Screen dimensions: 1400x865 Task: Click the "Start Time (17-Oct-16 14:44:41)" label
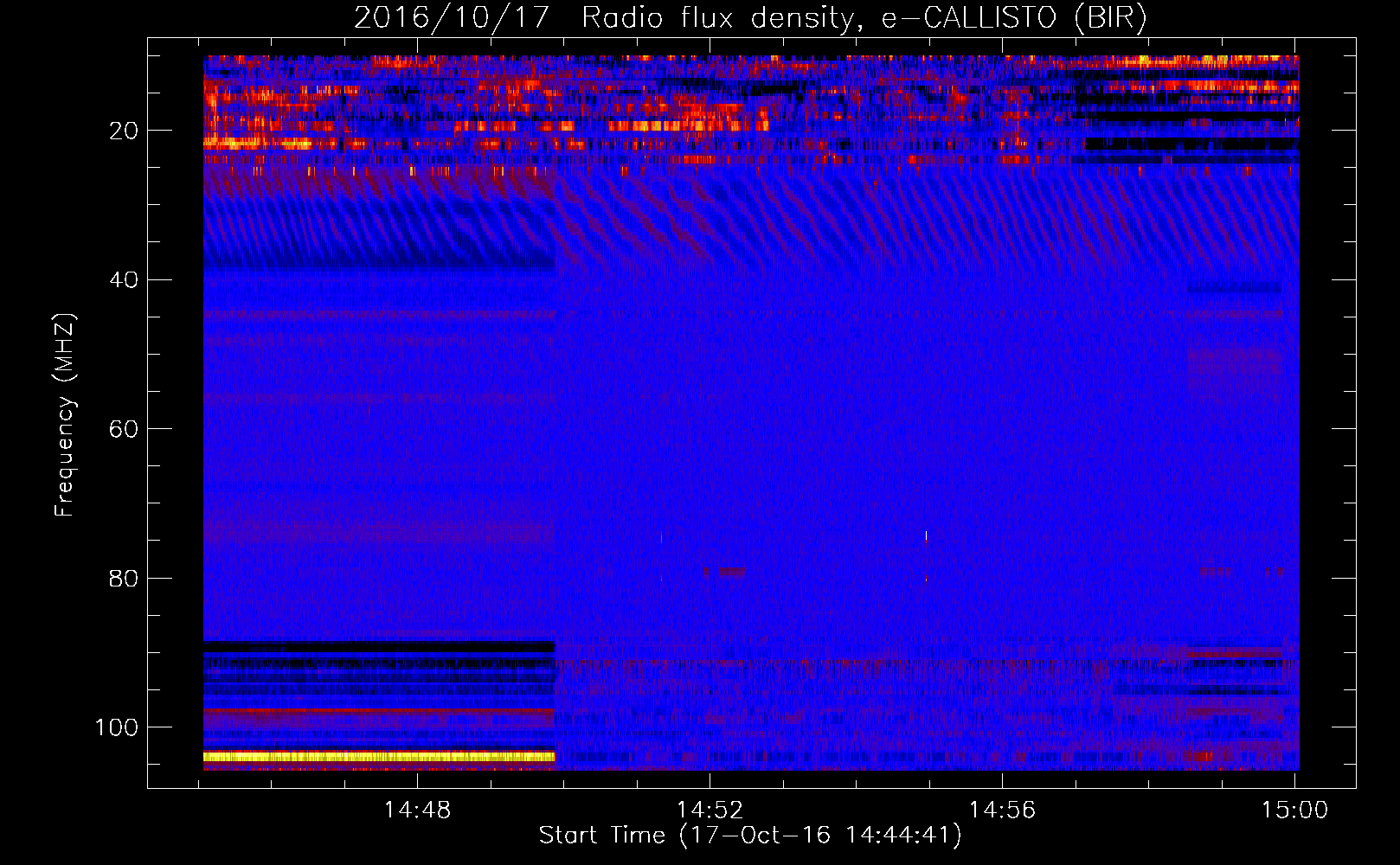coord(750,836)
